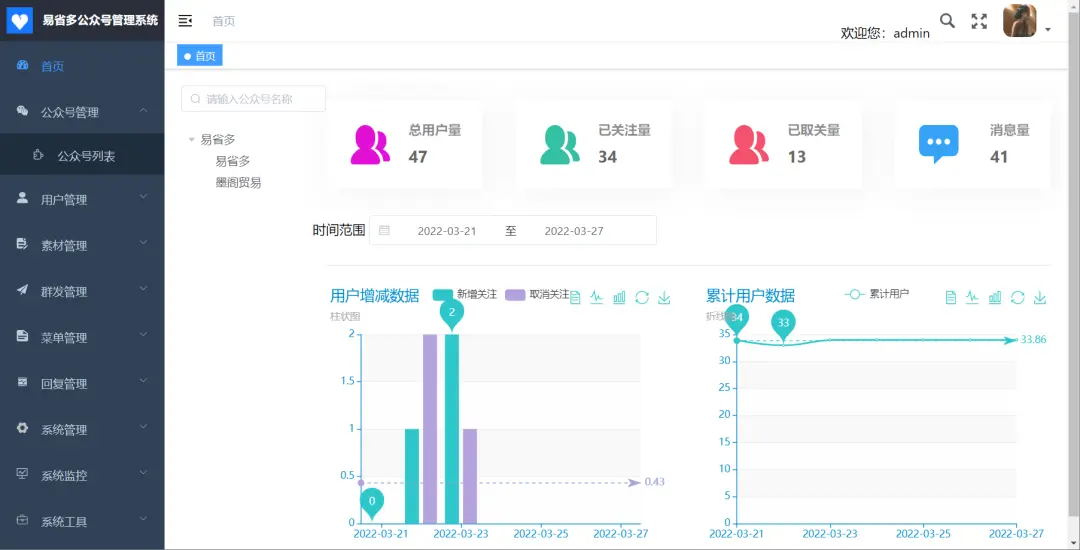This screenshot has height=550, width=1080.
Task: Click the end date 2022-03-27 field
Action: [574, 231]
